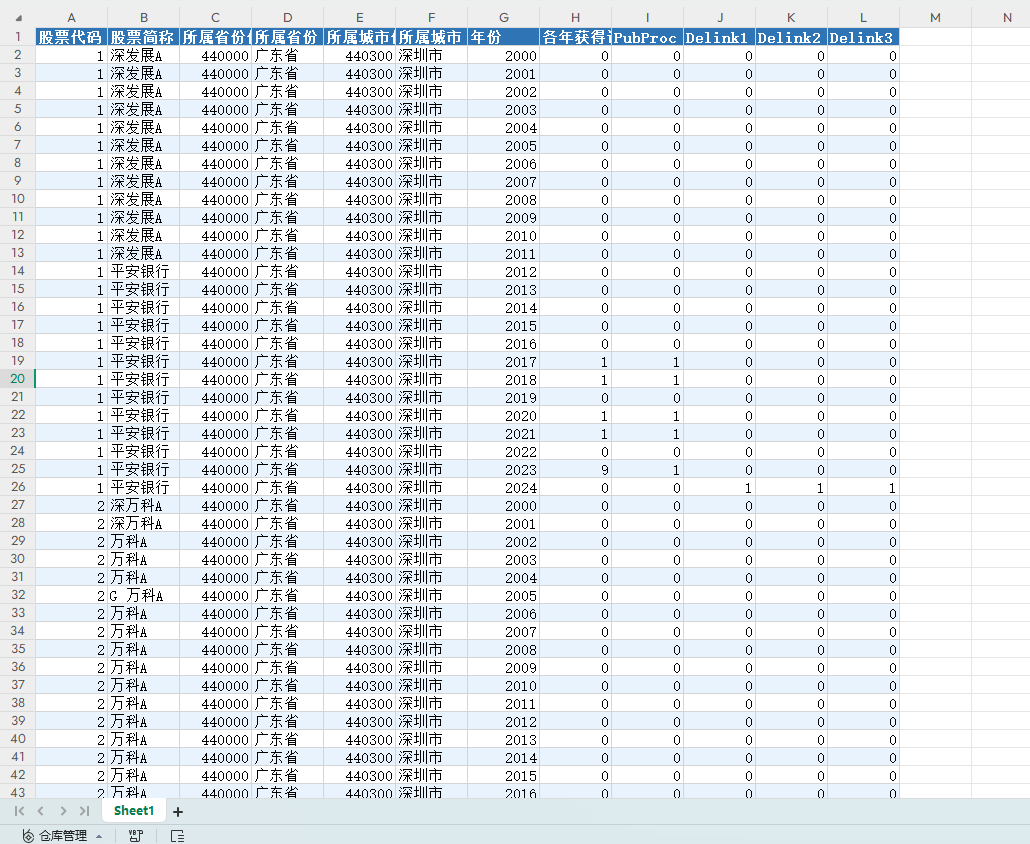Click the 各年获得 header cell in column H
1030x844 pixels.
pyautogui.click(x=575, y=37)
